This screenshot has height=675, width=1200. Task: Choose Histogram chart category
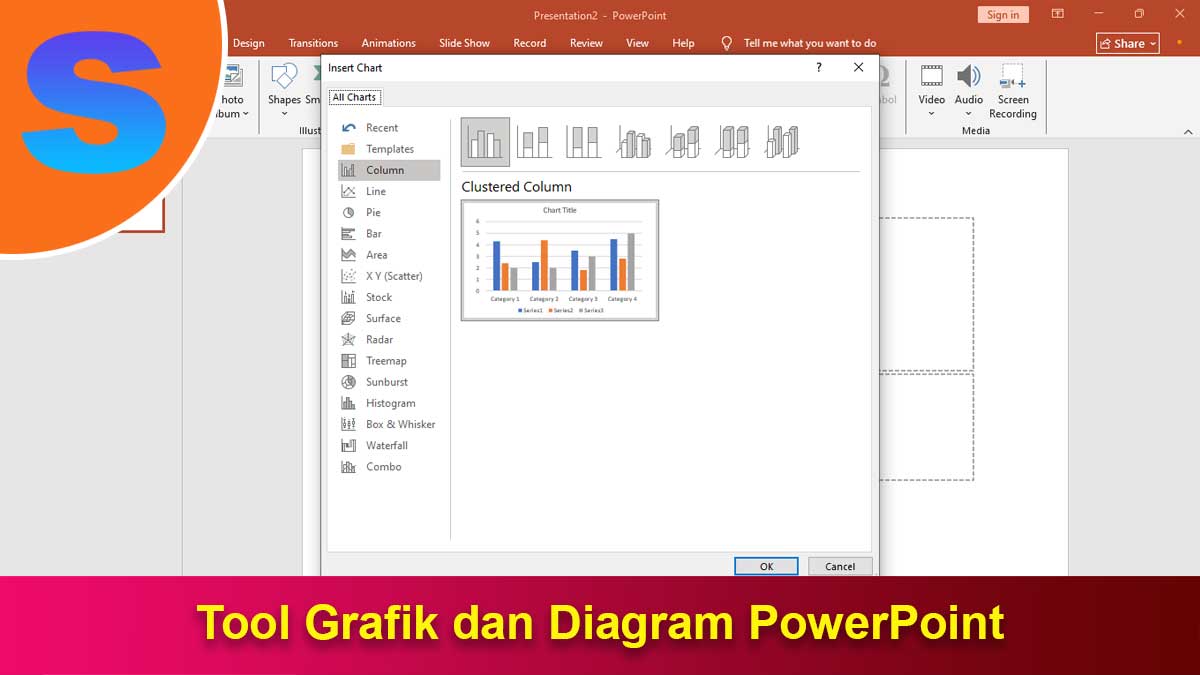[x=389, y=403]
